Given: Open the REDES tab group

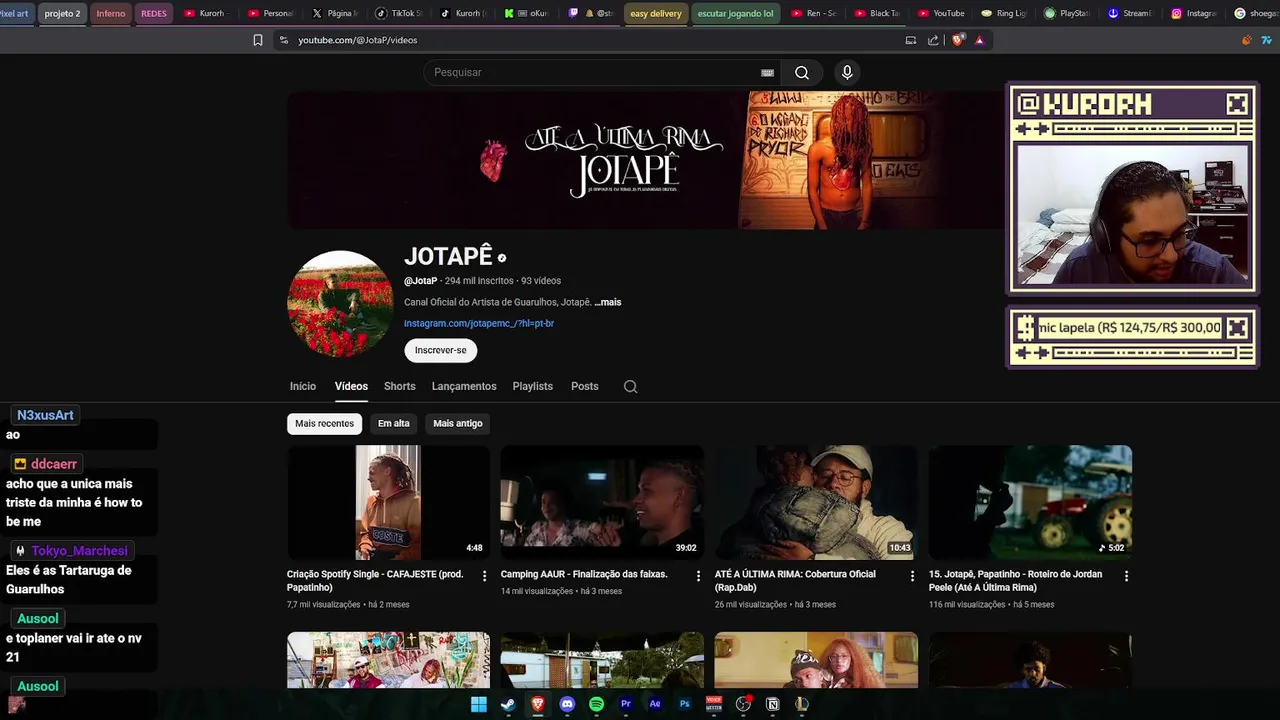Looking at the screenshot, I should tap(154, 13).
